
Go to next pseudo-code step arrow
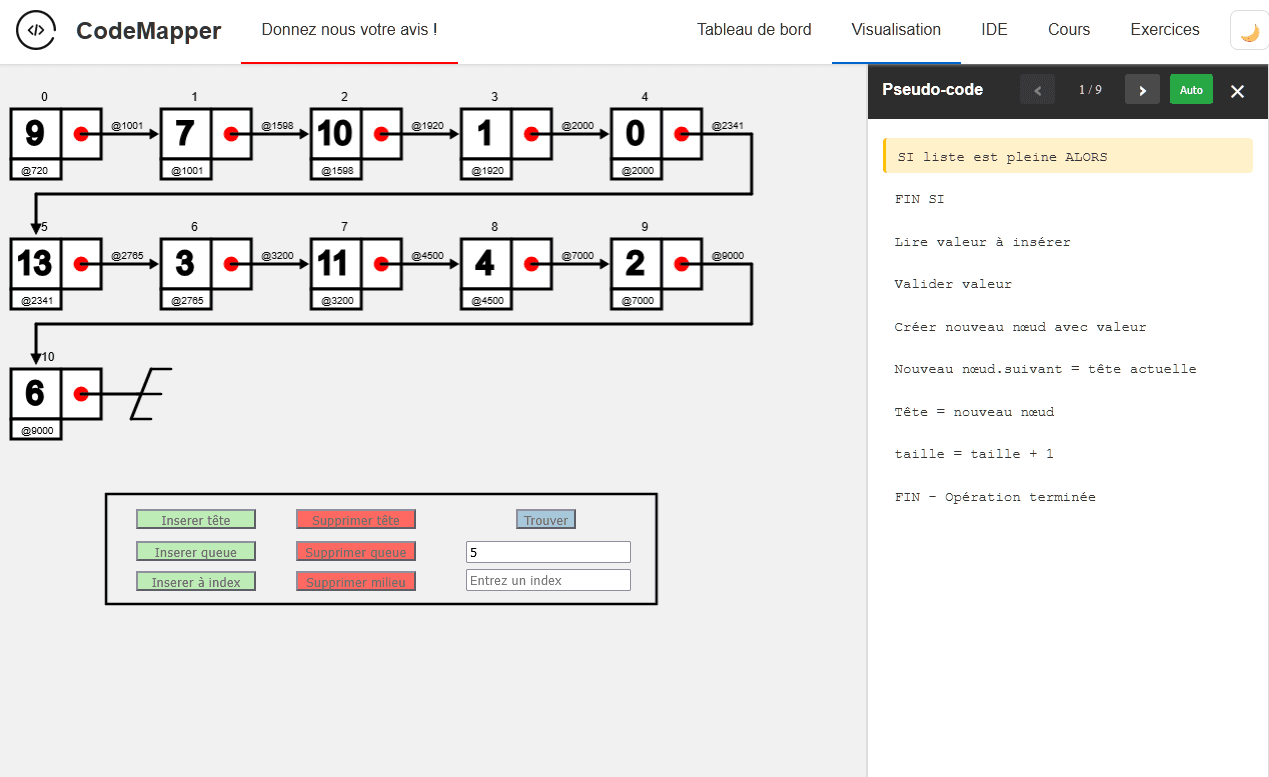coord(1142,90)
